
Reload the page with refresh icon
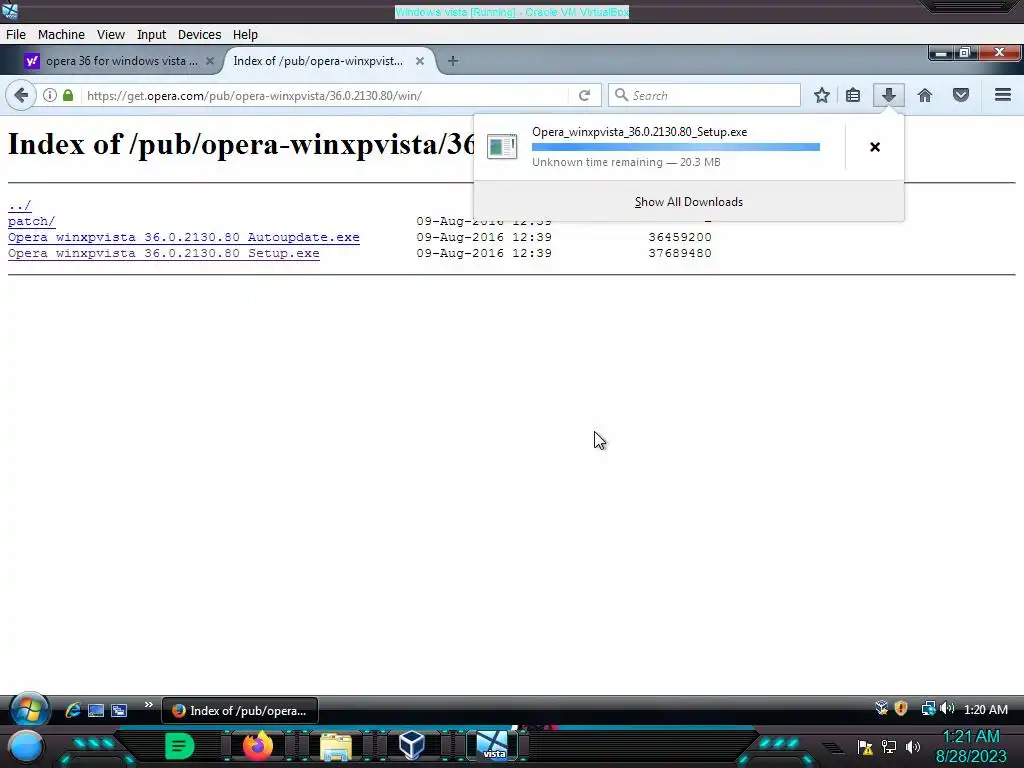click(584, 95)
